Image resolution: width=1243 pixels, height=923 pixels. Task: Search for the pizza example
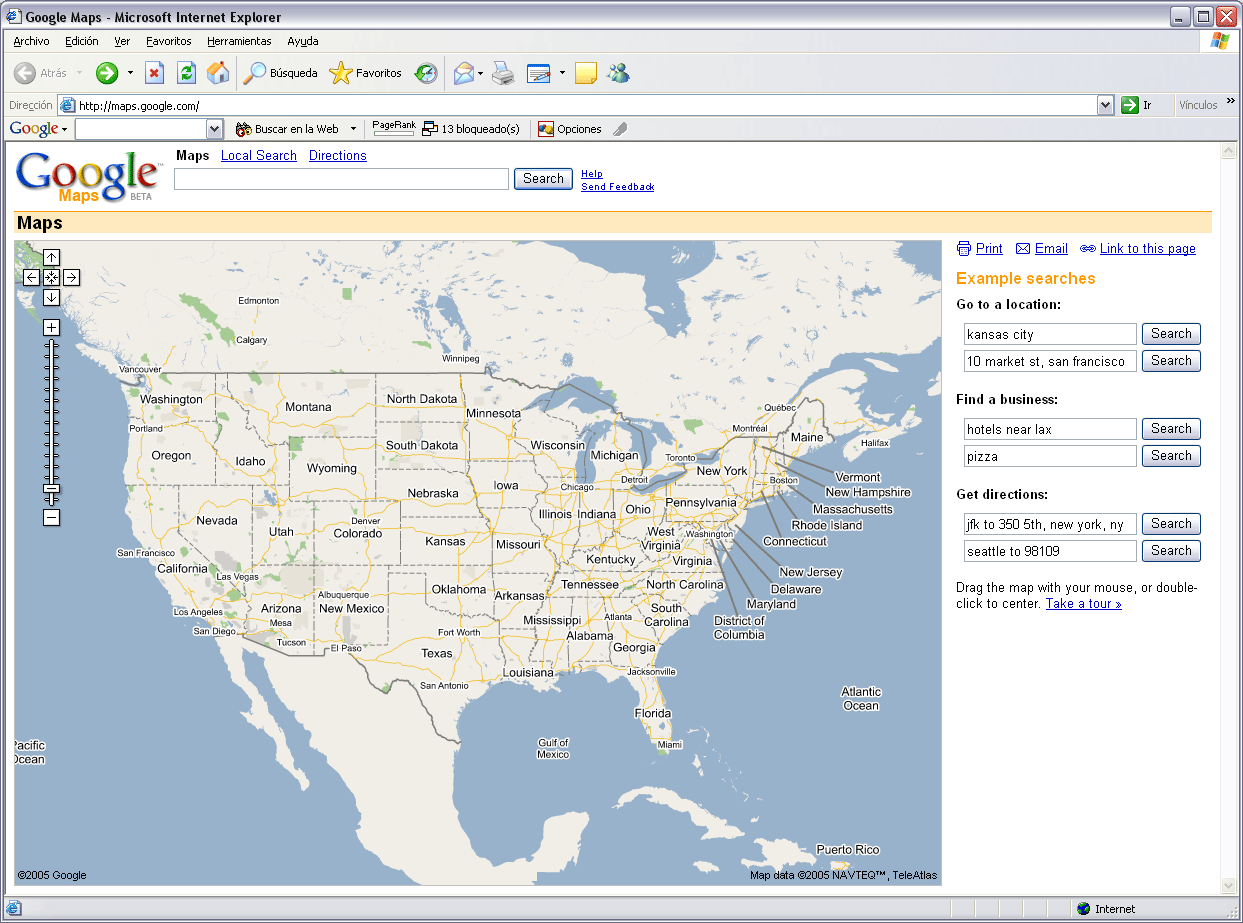1171,456
